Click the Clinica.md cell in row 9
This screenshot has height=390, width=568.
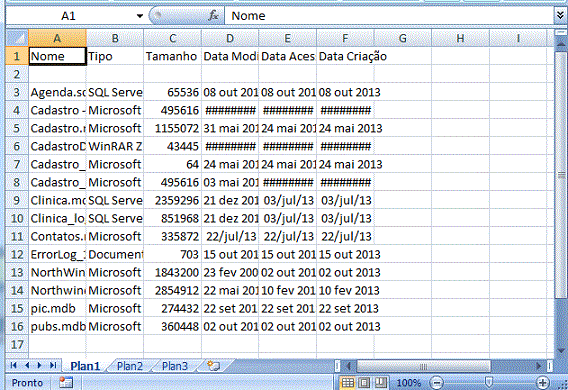coord(57,201)
